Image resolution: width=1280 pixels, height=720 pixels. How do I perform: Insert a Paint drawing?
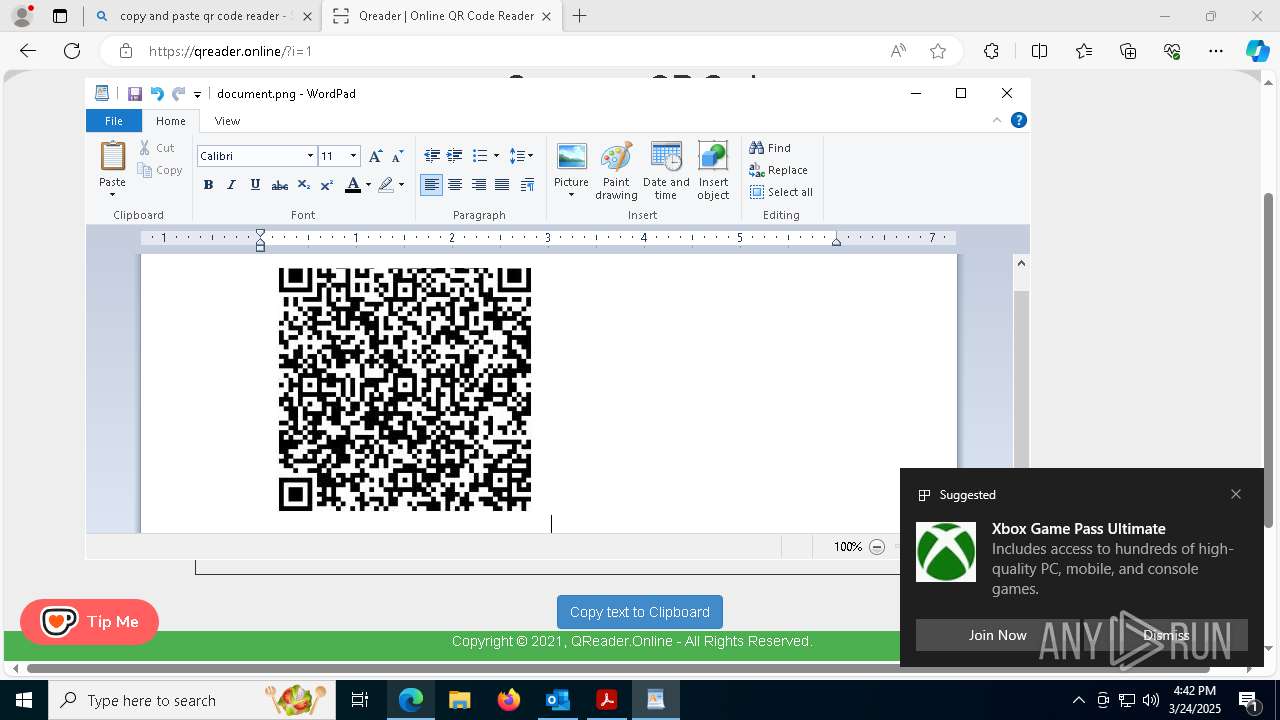(x=616, y=171)
